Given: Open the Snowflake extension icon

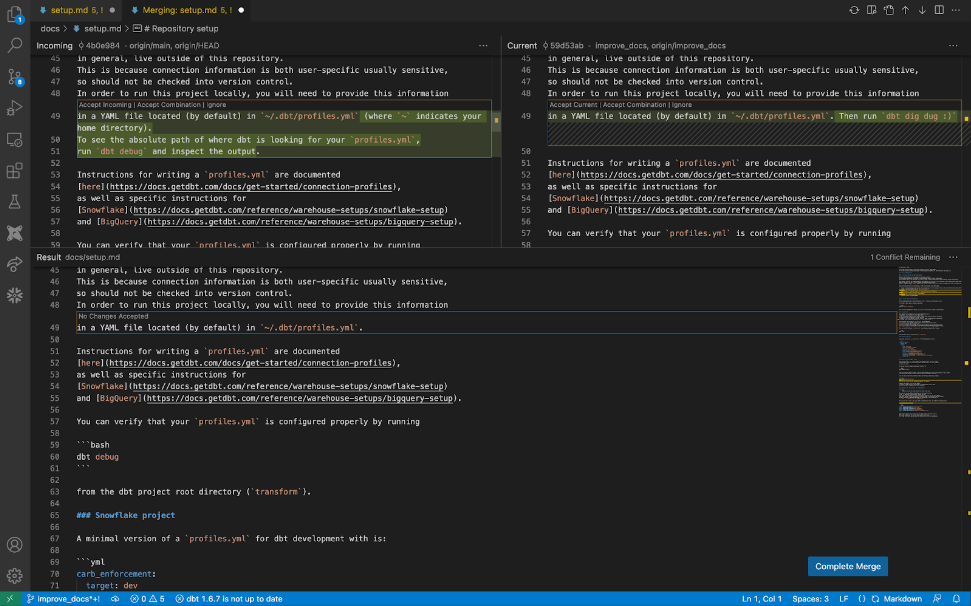Looking at the screenshot, I should coord(14,295).
